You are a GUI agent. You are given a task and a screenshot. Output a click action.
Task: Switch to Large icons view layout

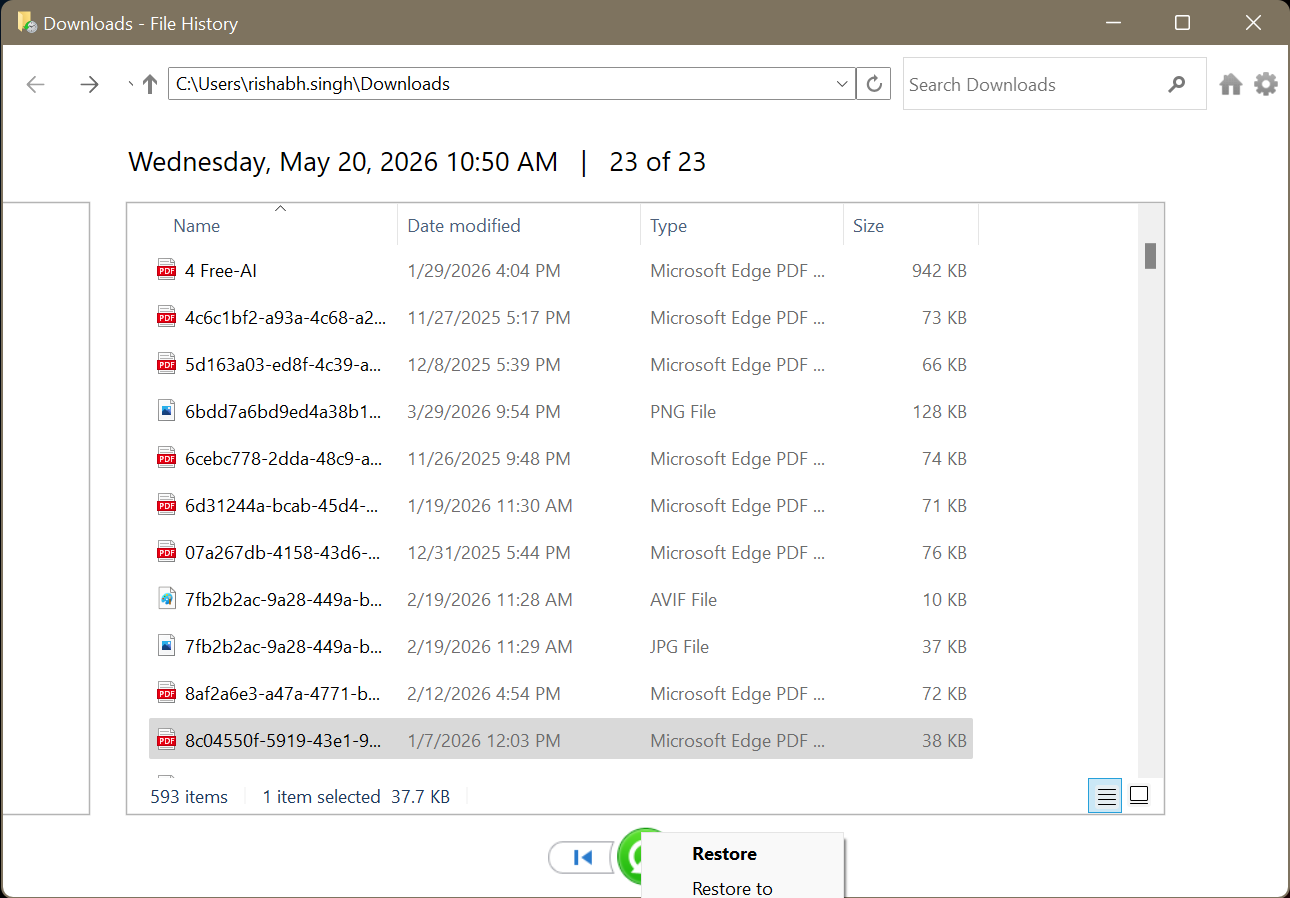pos(1139,796)
